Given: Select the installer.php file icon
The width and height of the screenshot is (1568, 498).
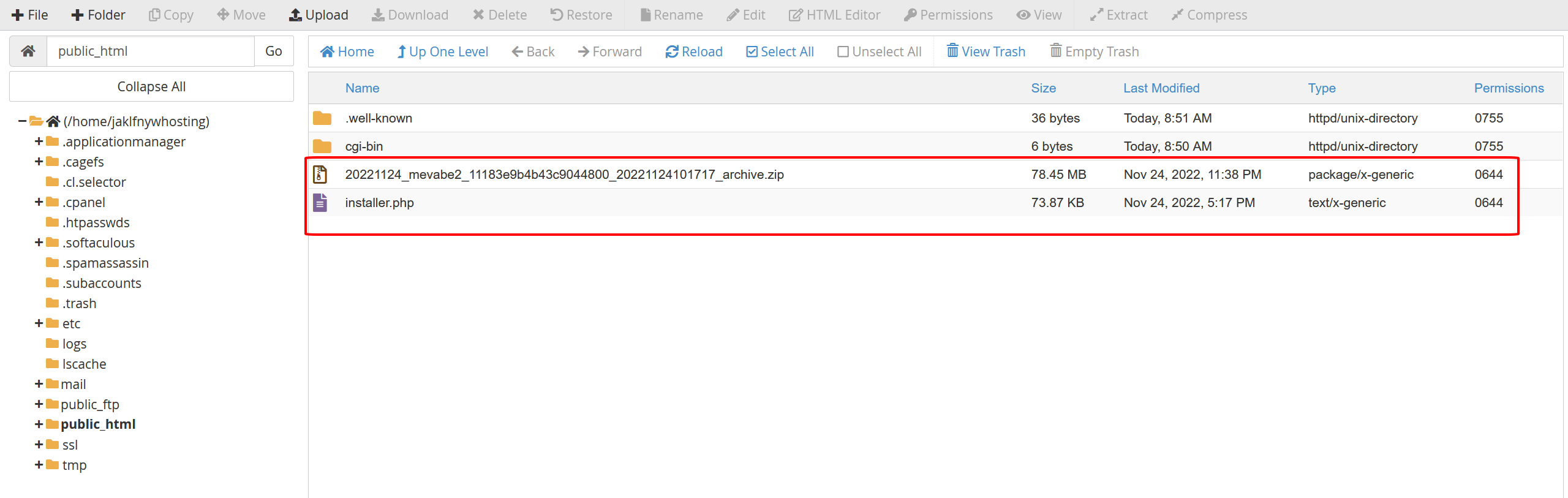Looking at the screenshot, I should [x=320, y=203].
